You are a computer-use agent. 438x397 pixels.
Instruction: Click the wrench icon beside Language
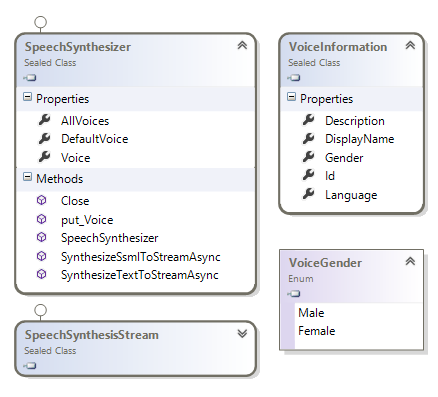pyautogui.click(x=308, y=193)
